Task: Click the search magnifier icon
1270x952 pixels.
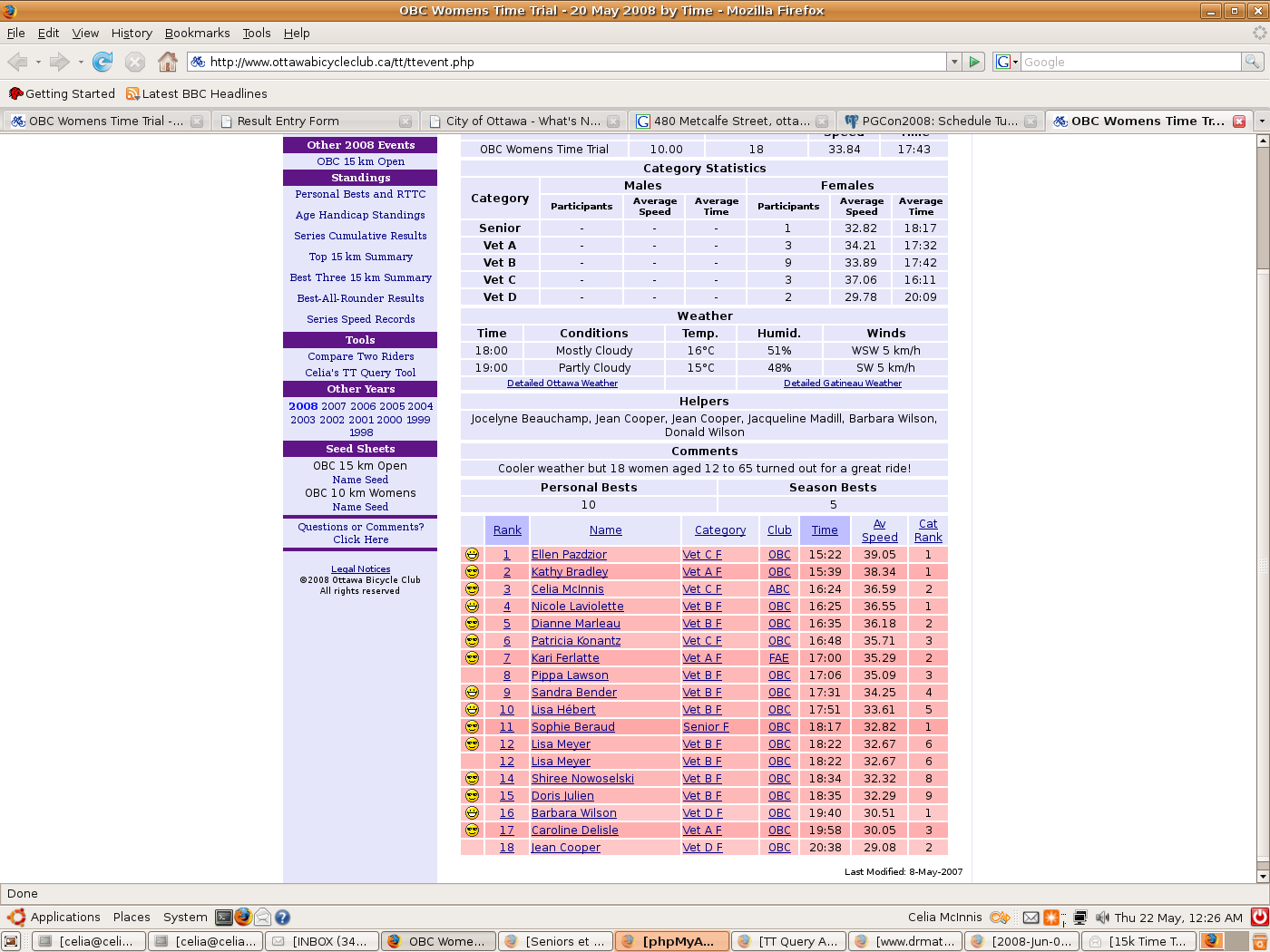Action: tap(1252, 62)
